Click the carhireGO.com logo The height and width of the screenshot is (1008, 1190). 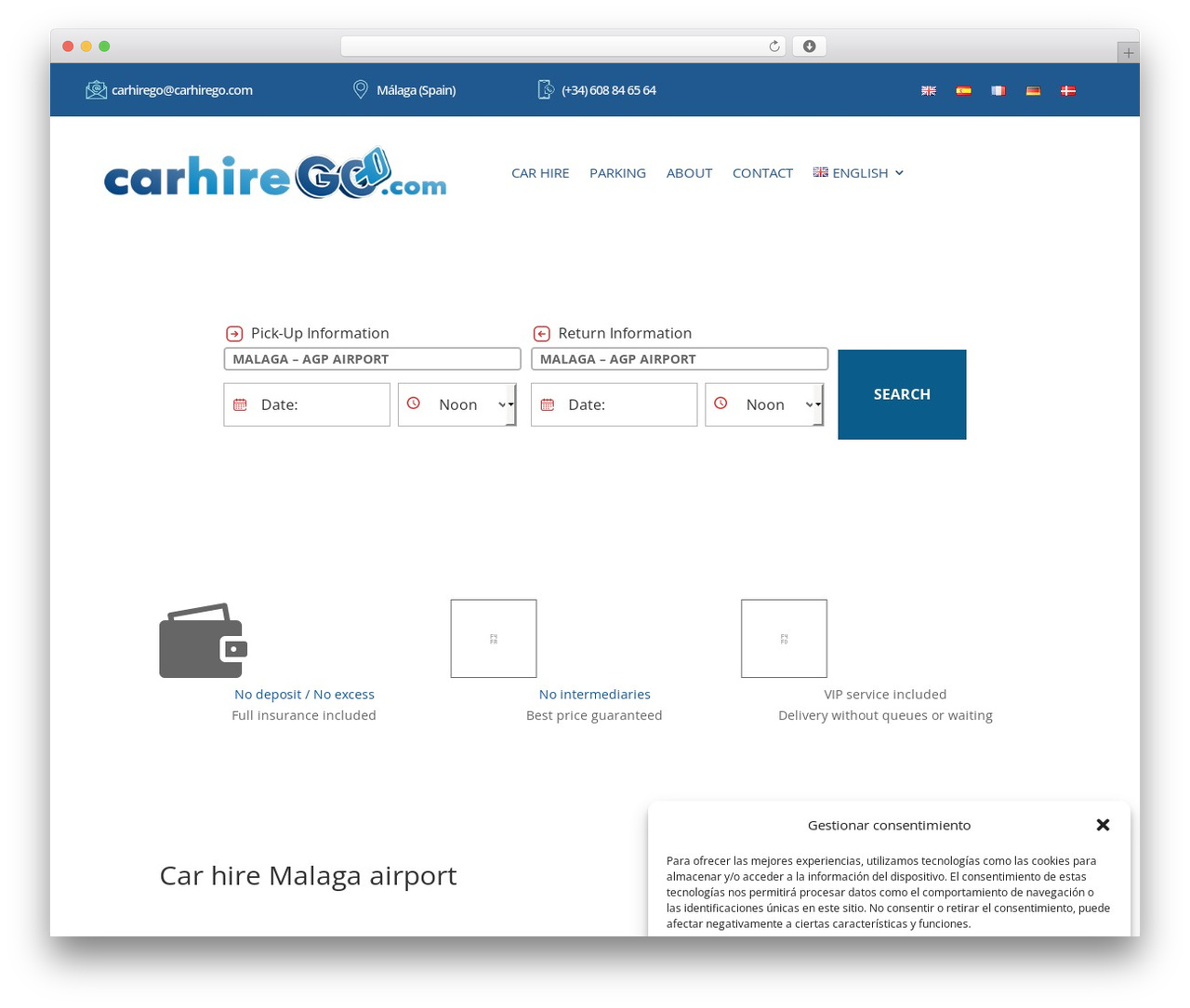pos(275,172)
